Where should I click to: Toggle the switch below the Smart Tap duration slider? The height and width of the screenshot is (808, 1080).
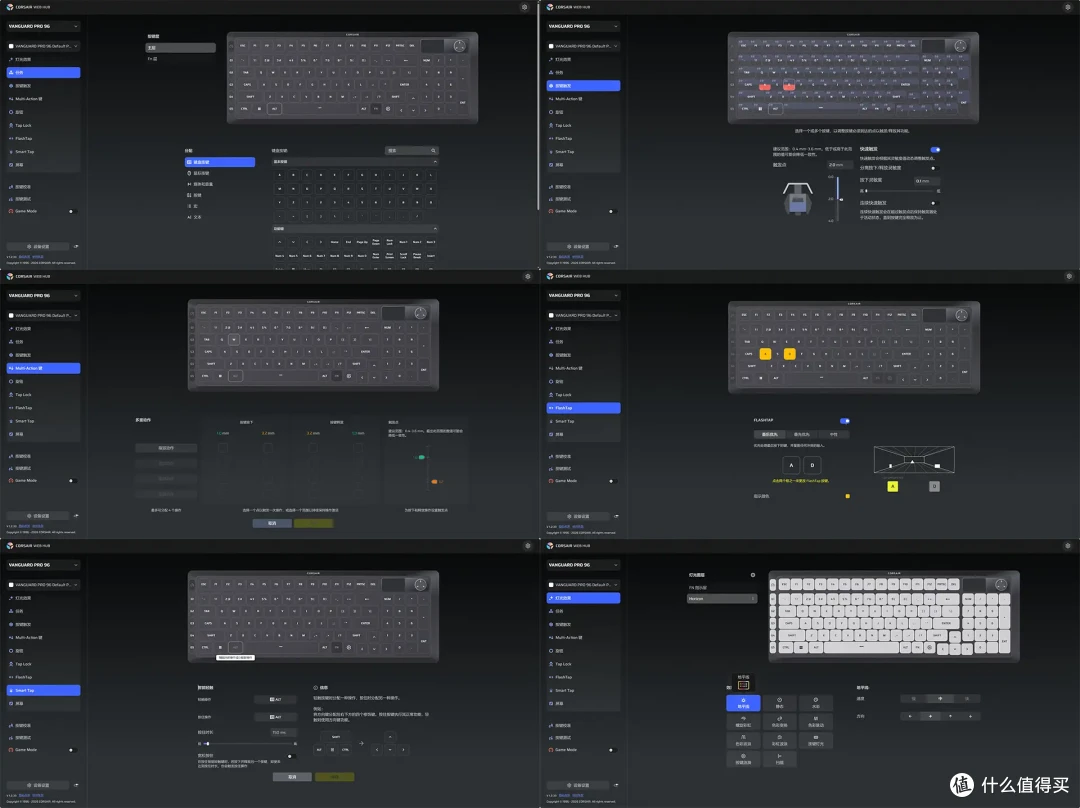click(x=291, y=756)
